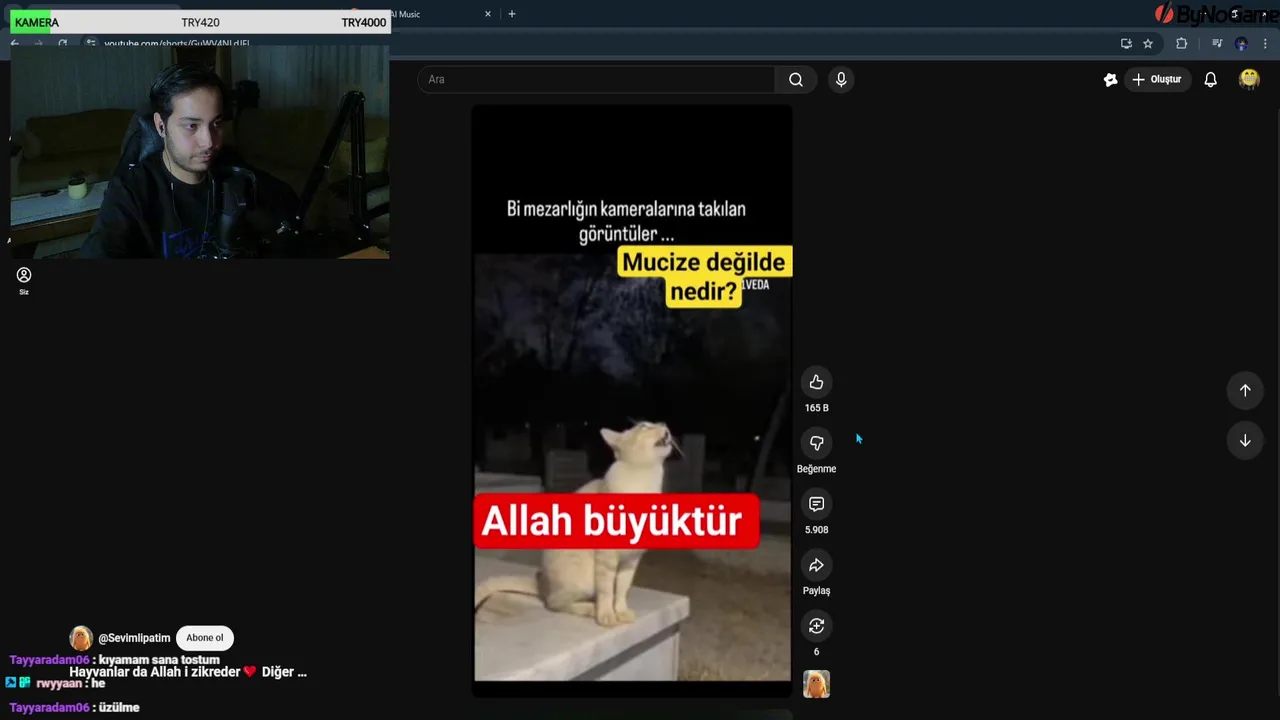Click the KAMERA goal progress bar

[x=200, y=22]
